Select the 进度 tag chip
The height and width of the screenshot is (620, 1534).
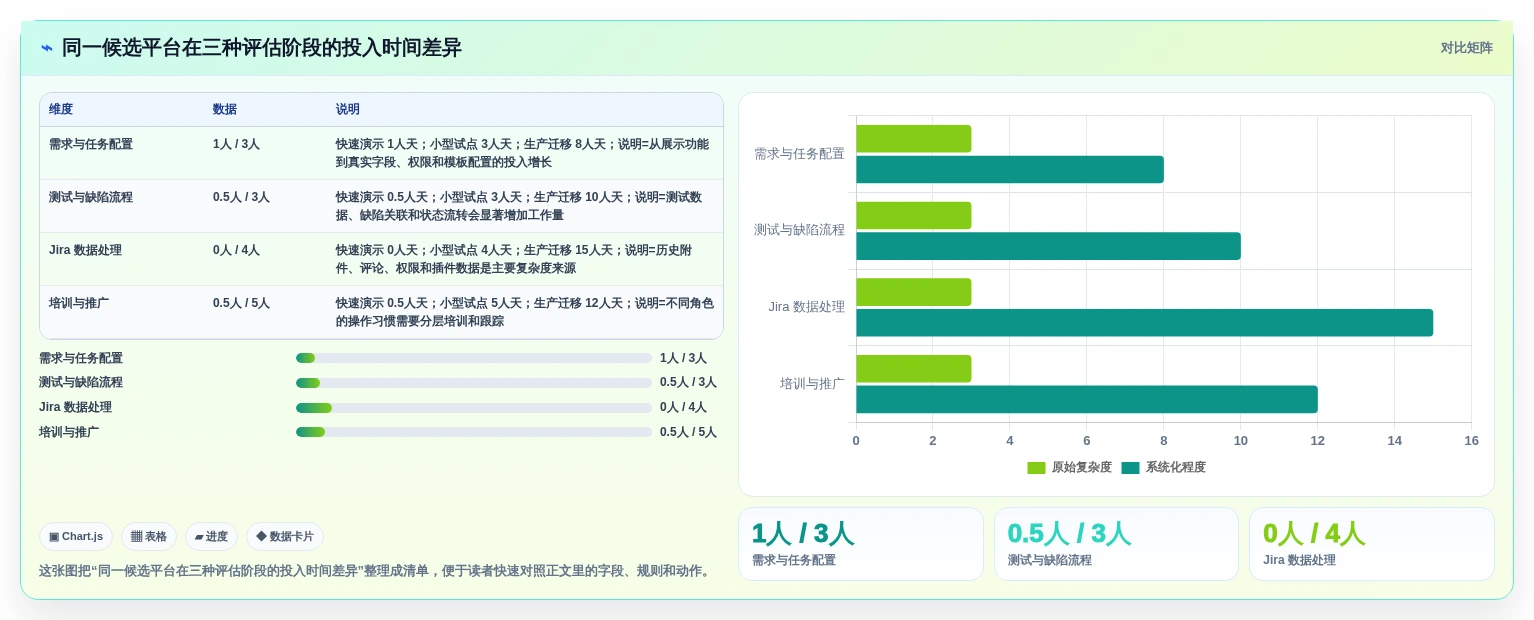click(211, 537)
